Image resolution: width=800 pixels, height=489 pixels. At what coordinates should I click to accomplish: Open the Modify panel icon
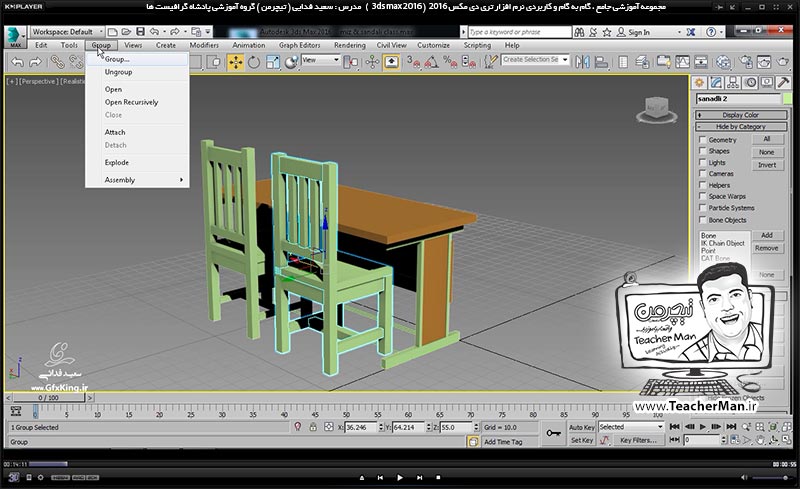coord(716,83)
